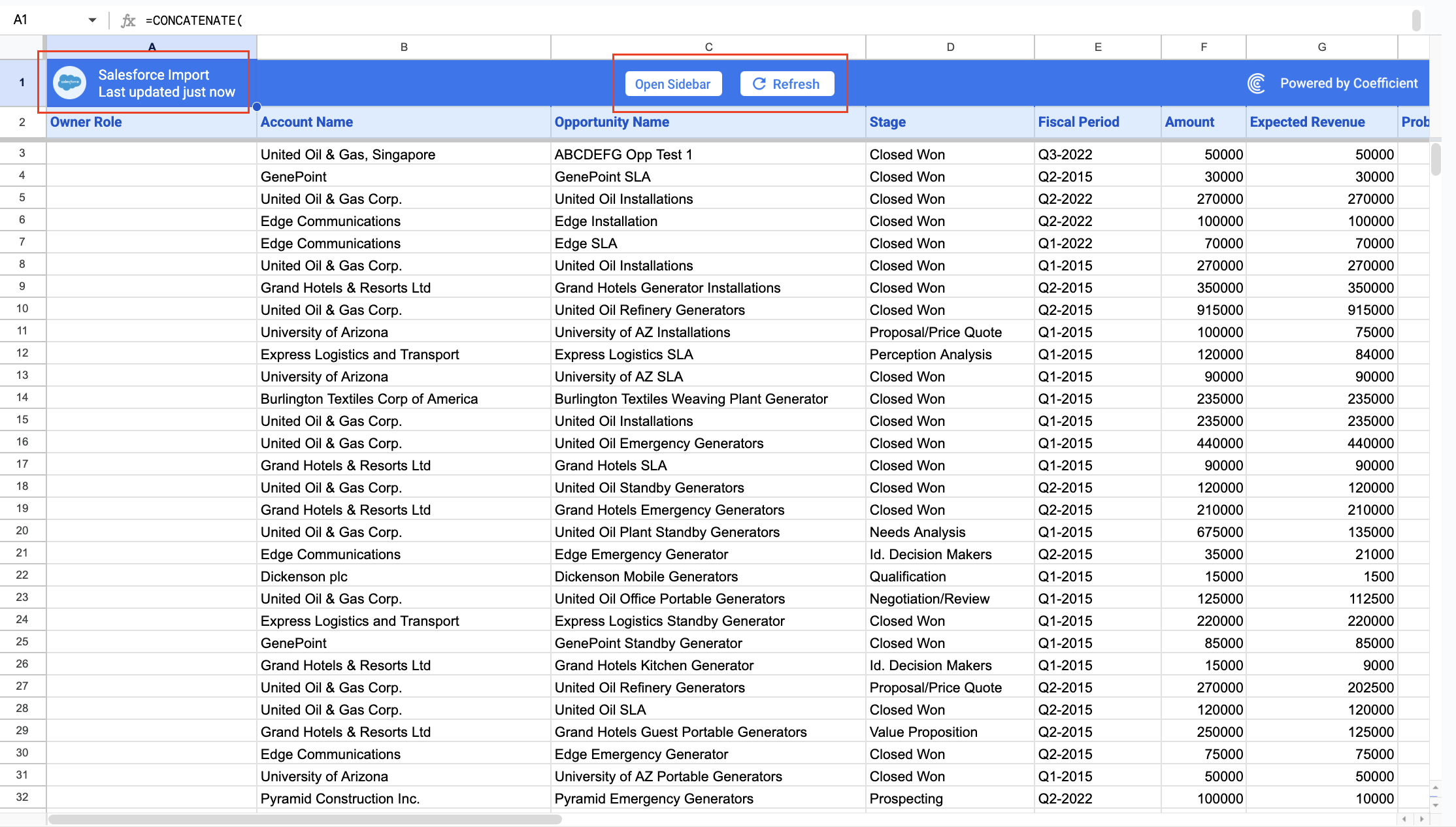This screenshot has width=1456, height=827.
Task: Click the Refresh button
Action: click(787, 84)
